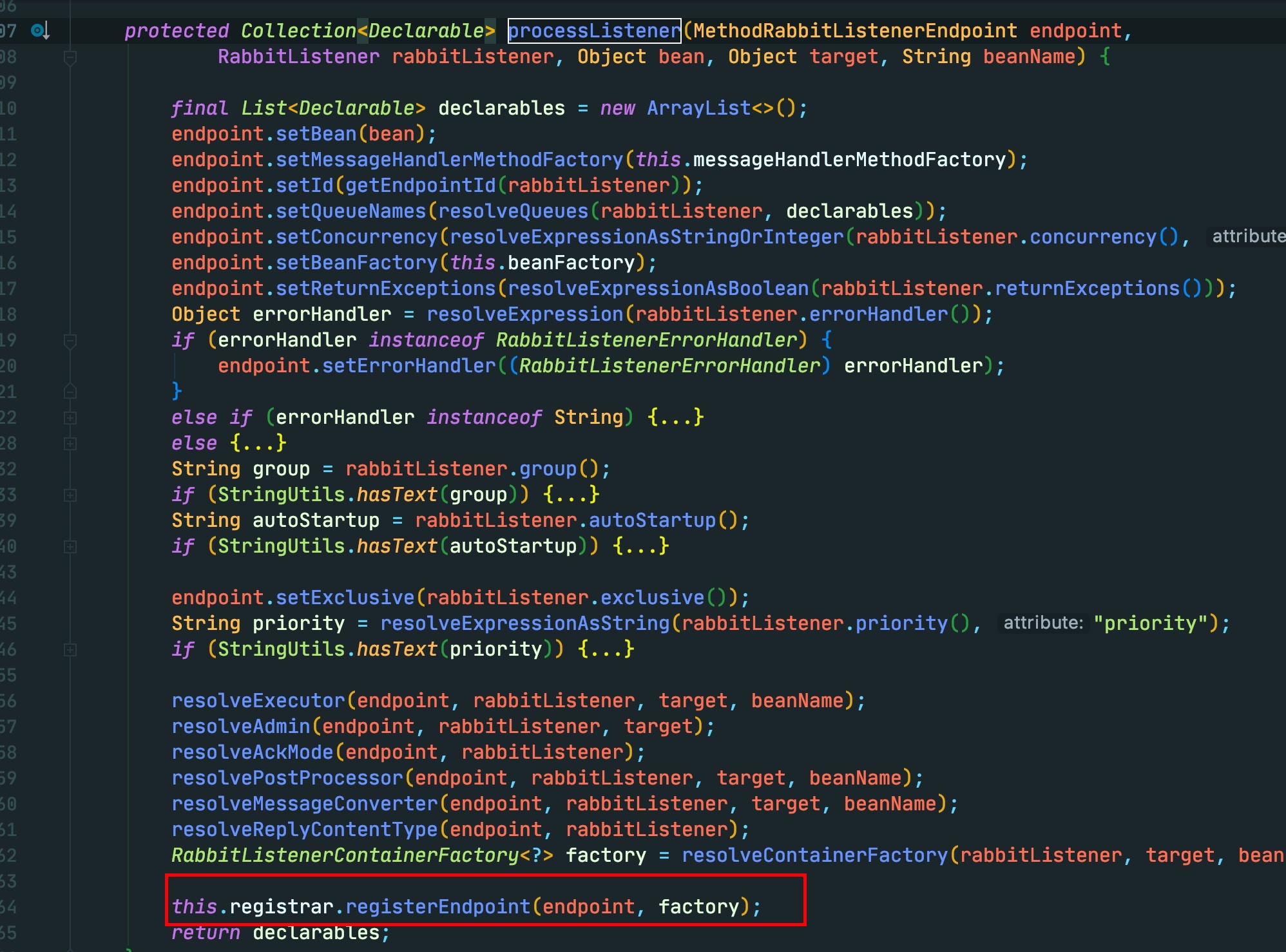Viewport: 1286px width, 952px height.
Task: Click the highlighted processListener method name
Action: pyautogui.click(x=594, y=30)
